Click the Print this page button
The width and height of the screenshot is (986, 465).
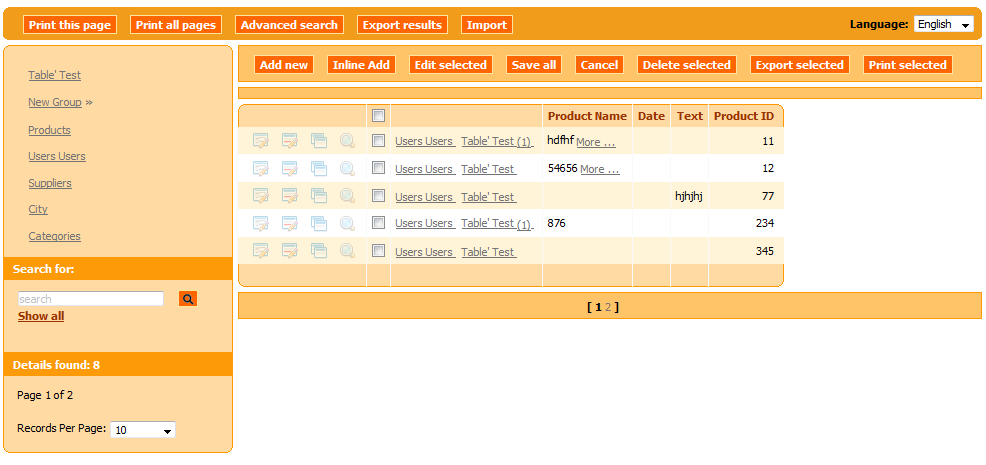click(70, 25)
